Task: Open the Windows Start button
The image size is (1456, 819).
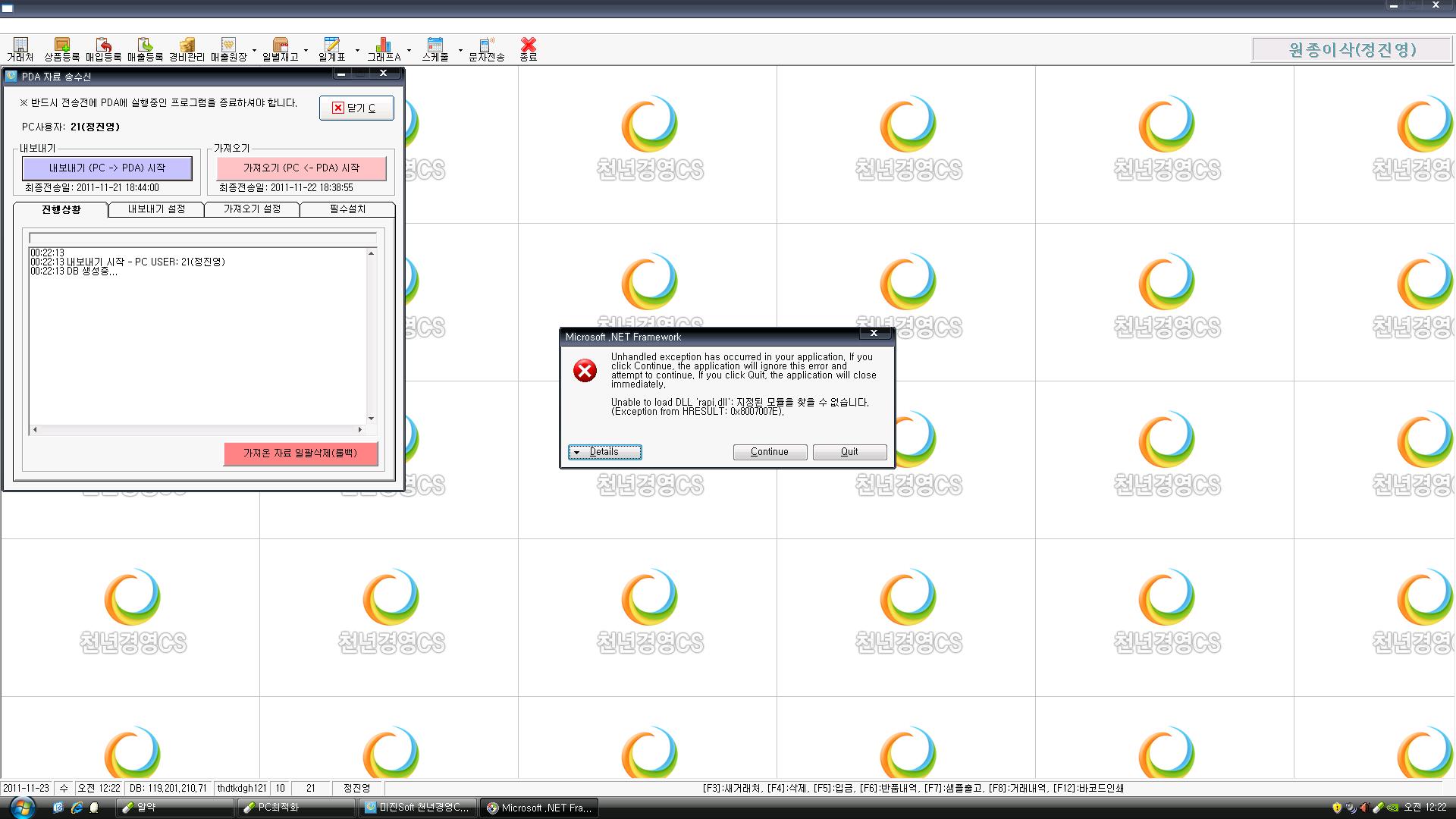Action: pos(22,808)
